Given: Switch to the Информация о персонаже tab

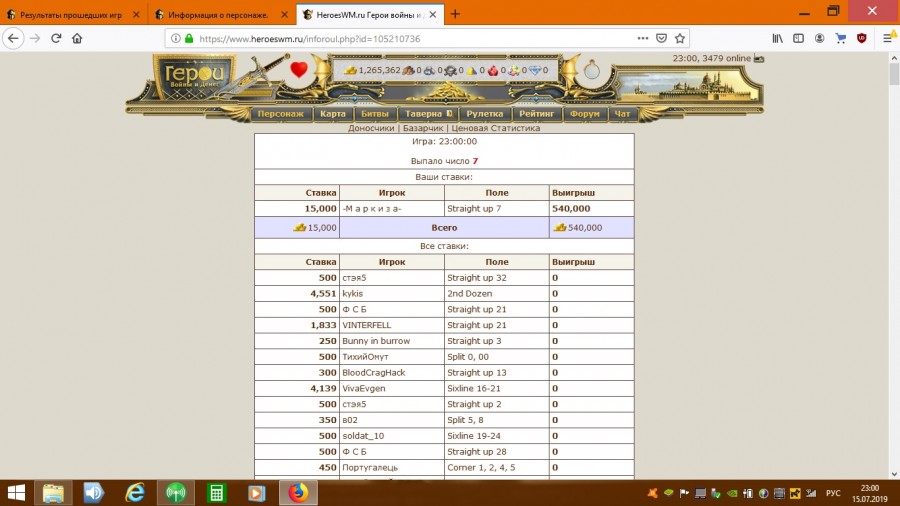Looking at the screenshot, I should click(x=217, y=14).
